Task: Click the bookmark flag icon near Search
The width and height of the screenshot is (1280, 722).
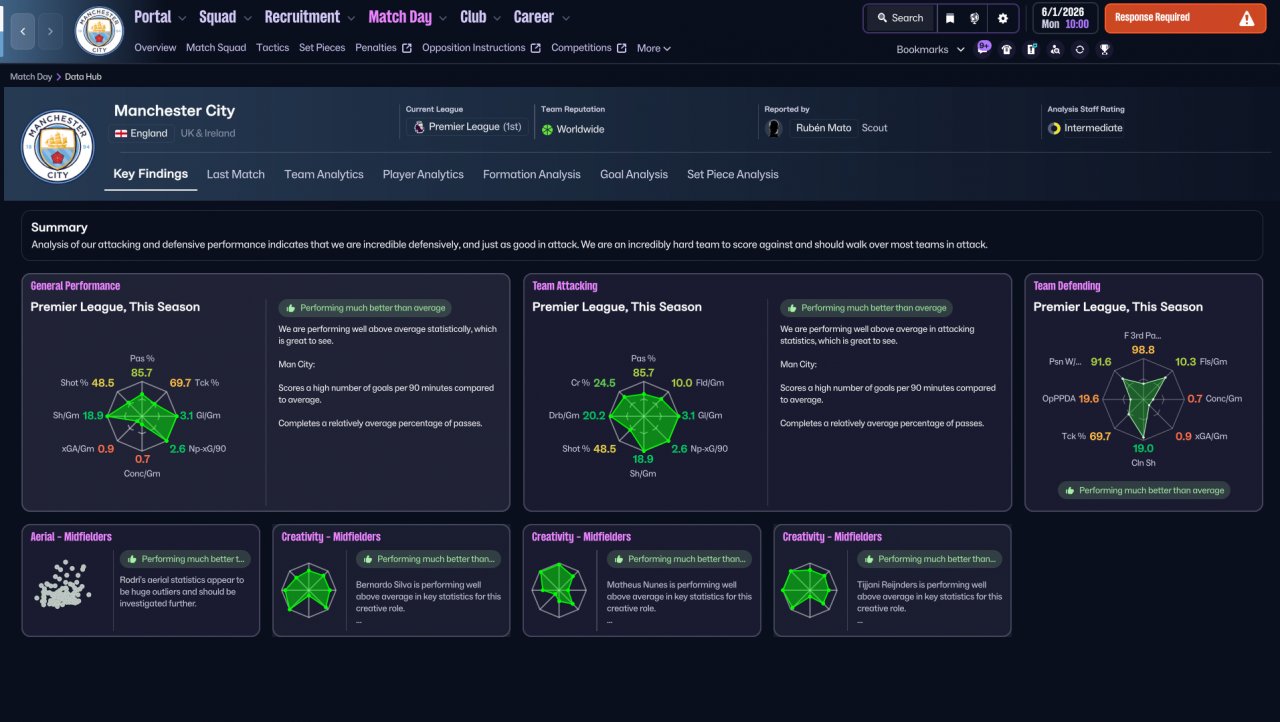Action: pyautogui.click(x=950, y=18)
